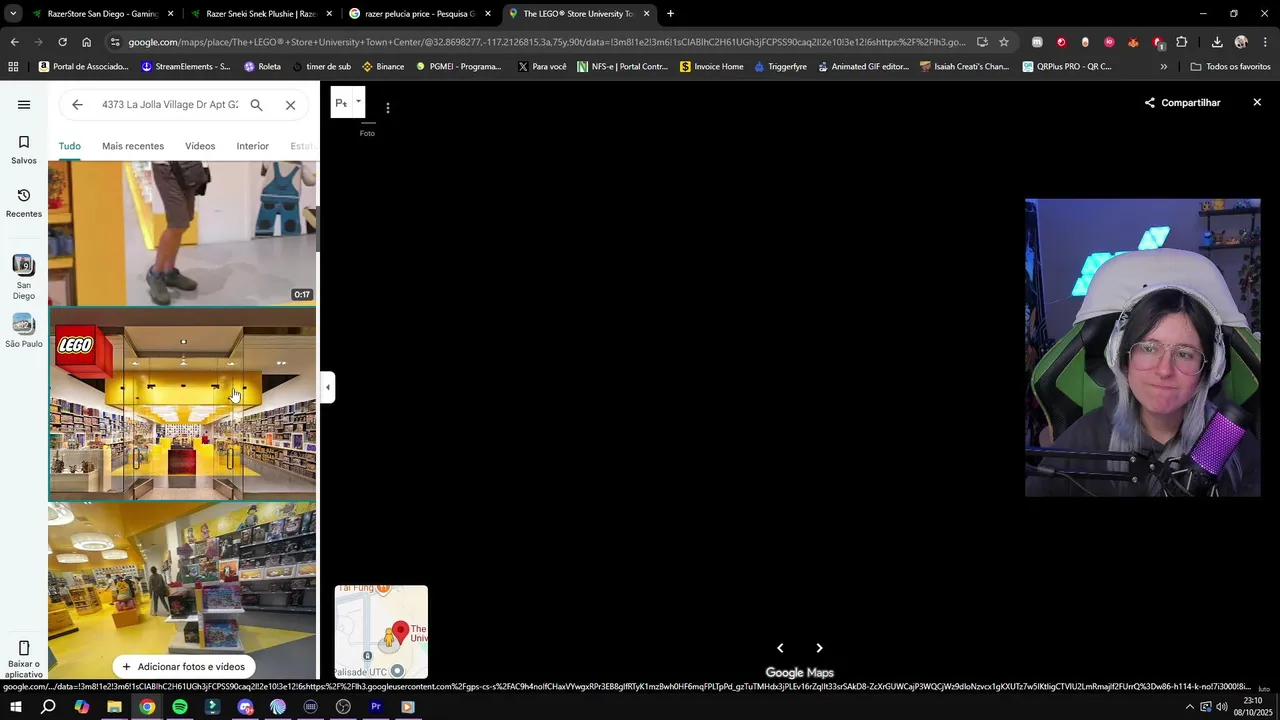This screenshot has width=1280, height=720.
Task: Reload the current page
Action: [62, 42]
